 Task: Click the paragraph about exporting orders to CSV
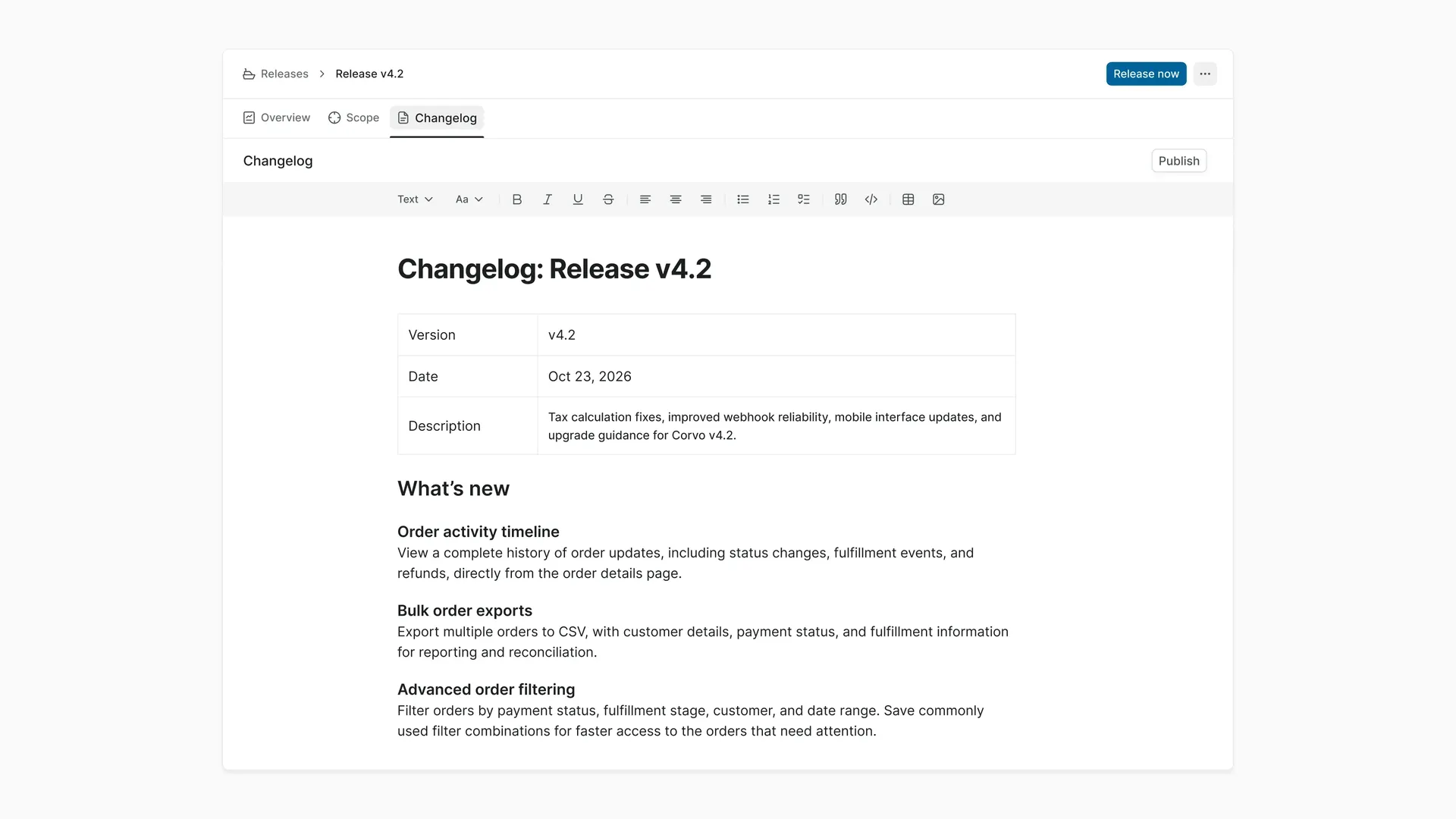pyautogui.click(x=703, y=642)
